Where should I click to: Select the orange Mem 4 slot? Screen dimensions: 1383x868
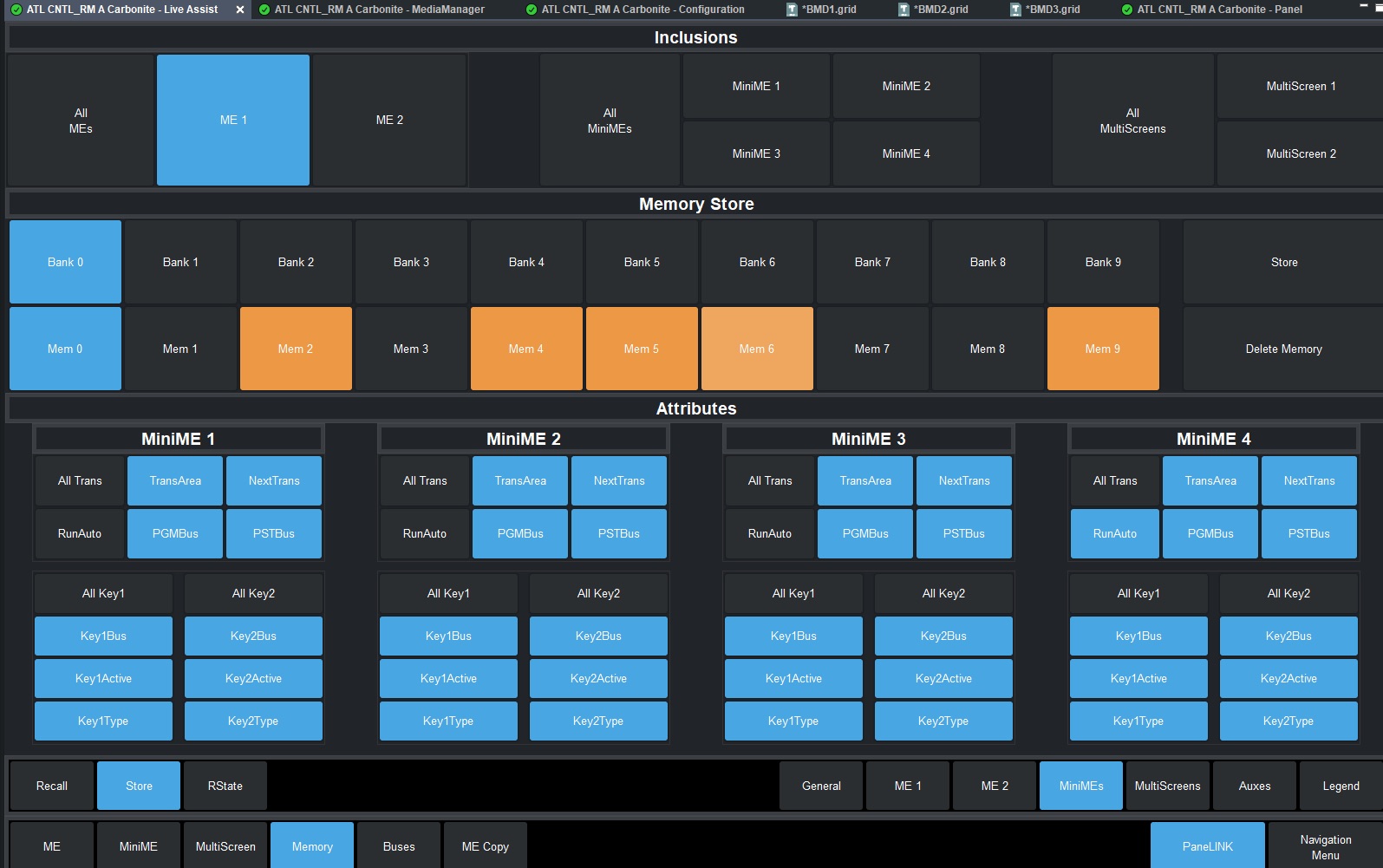(x=526, y=349)
